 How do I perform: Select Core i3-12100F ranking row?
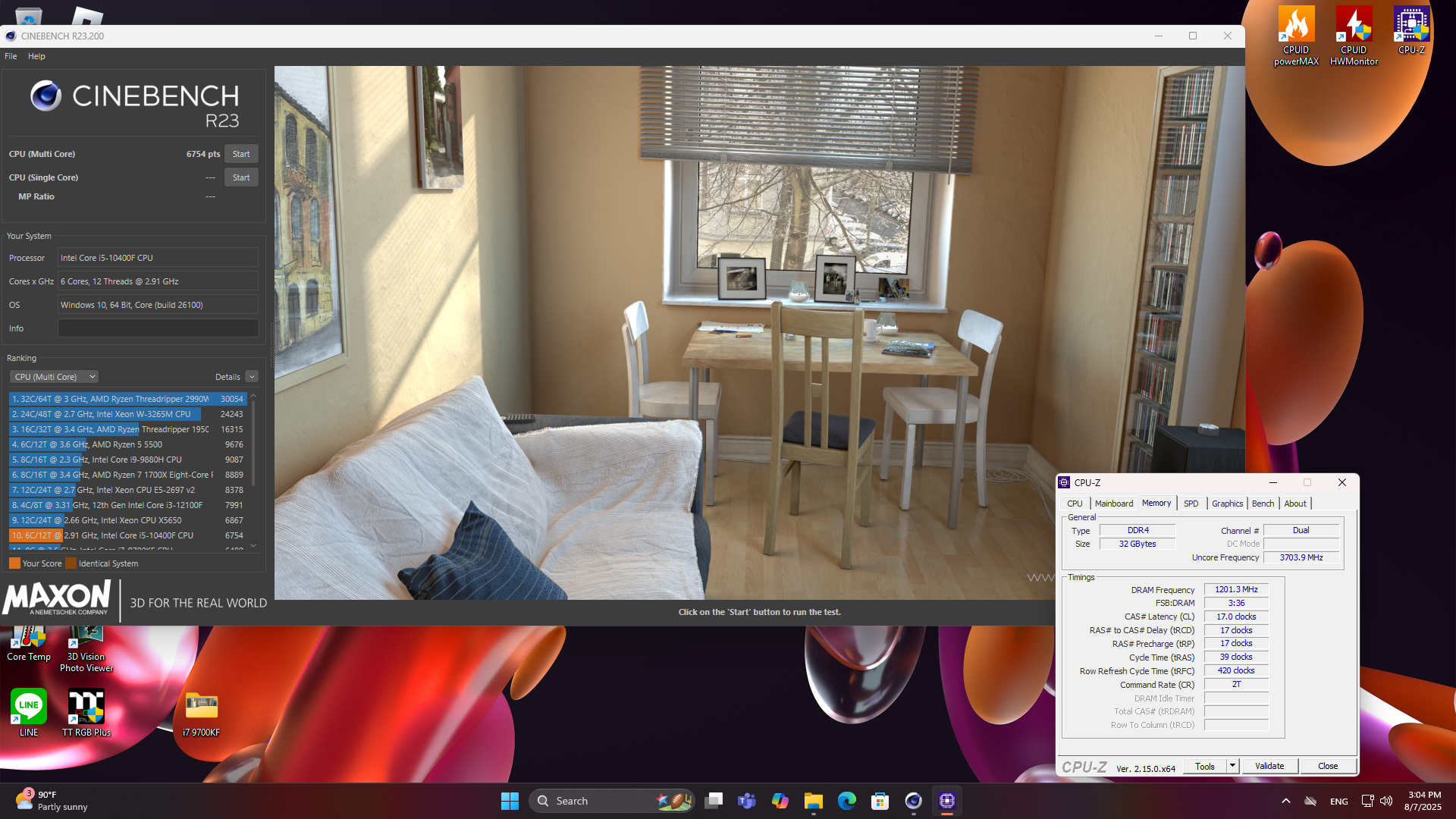127,505
